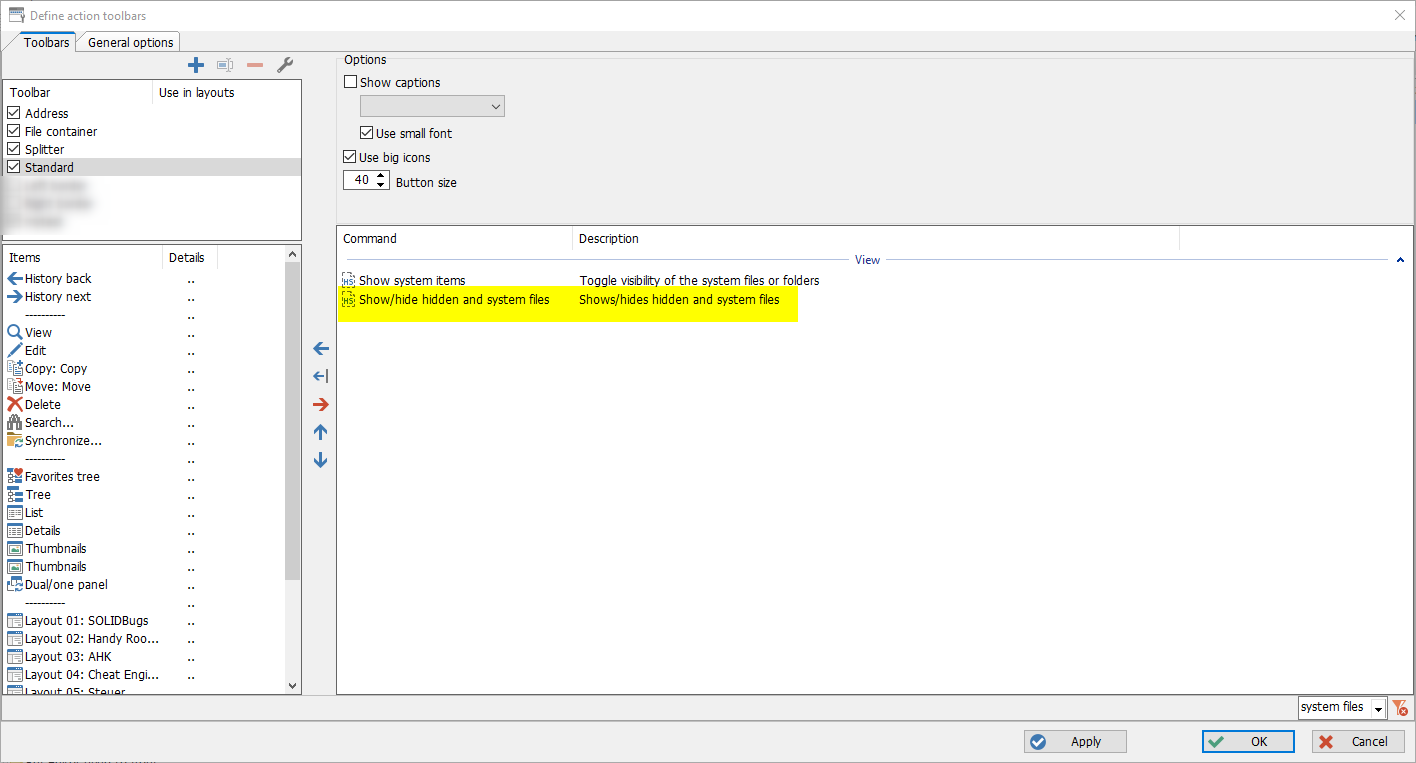The height and width of the screenshot is (763, 1416).
Task: Add a new toolbar with plus icon
Action: coord(196,65)
